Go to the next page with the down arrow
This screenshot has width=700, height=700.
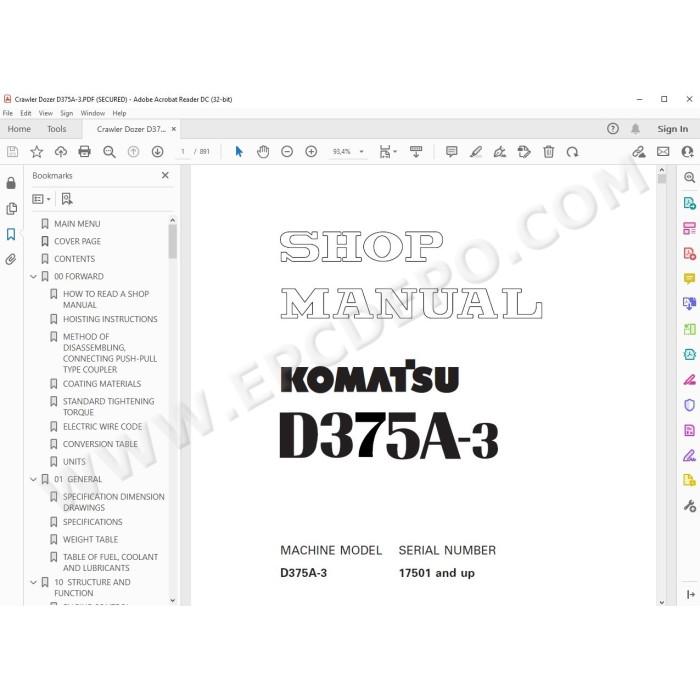(157, 152)
